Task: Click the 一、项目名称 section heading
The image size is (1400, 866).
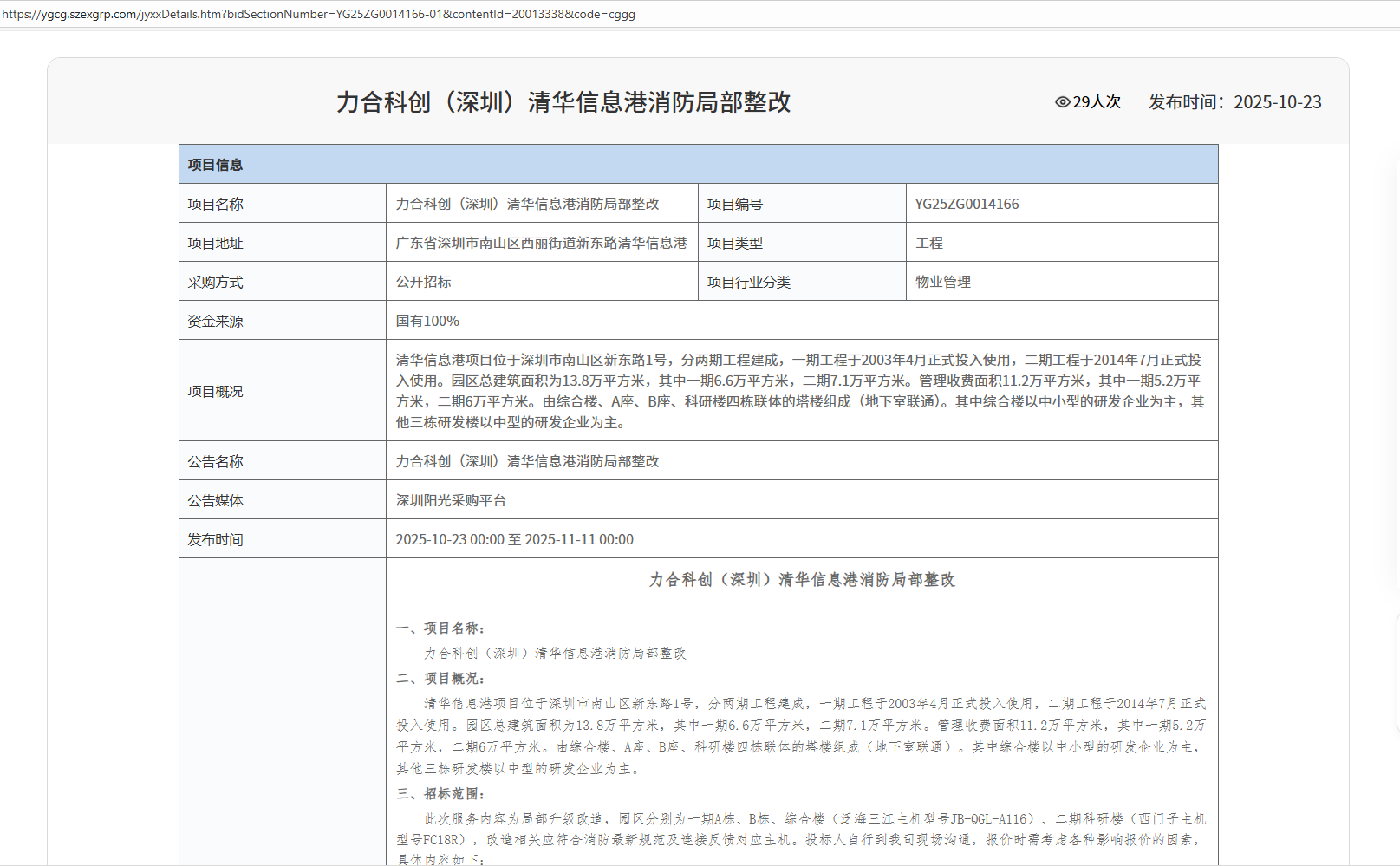Action: [x=440, y=628]
